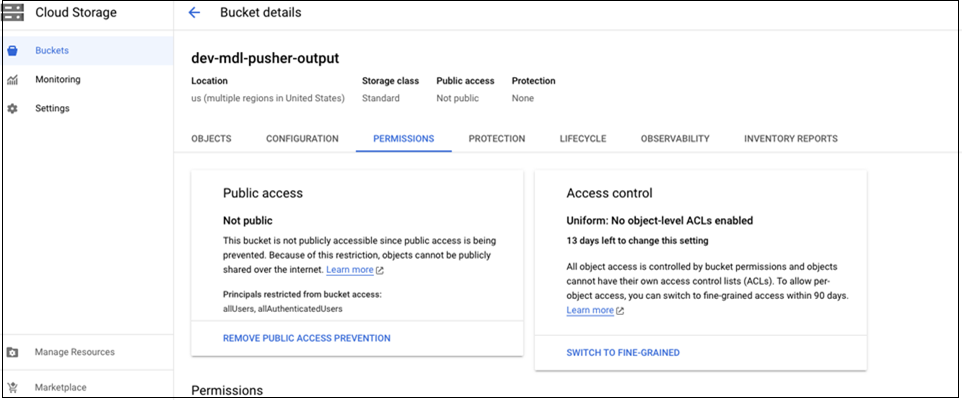Click the Access control card heading
The image size is (962, 400).
point(609,193)
